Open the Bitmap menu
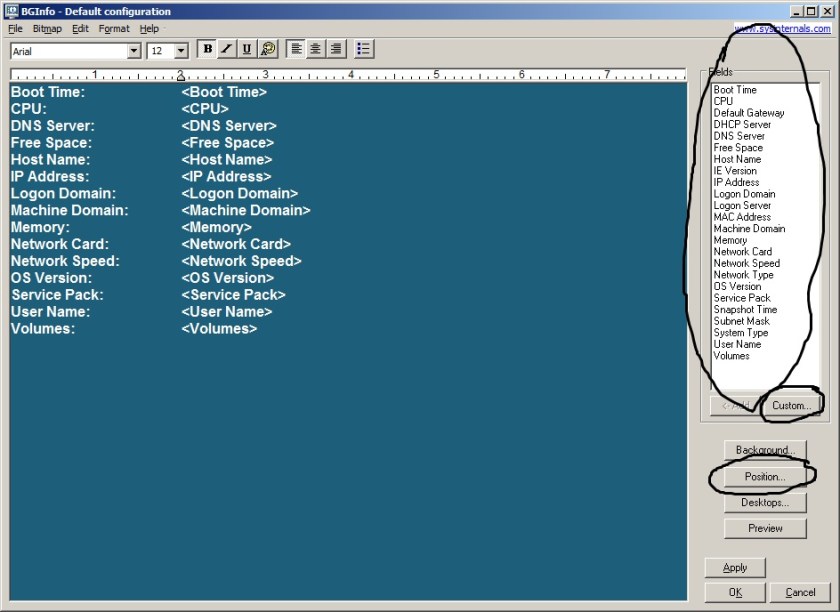 [x=47, y=29]
